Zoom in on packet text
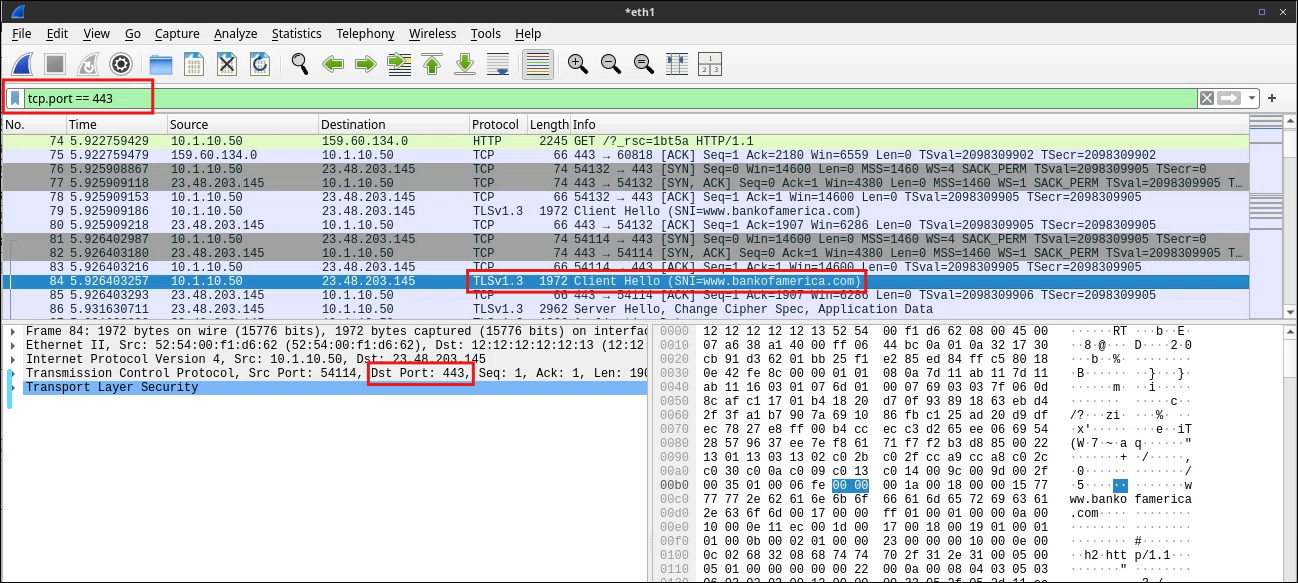Image resolution: width=1298 pixels, height=583 pixels. (577, 64)
